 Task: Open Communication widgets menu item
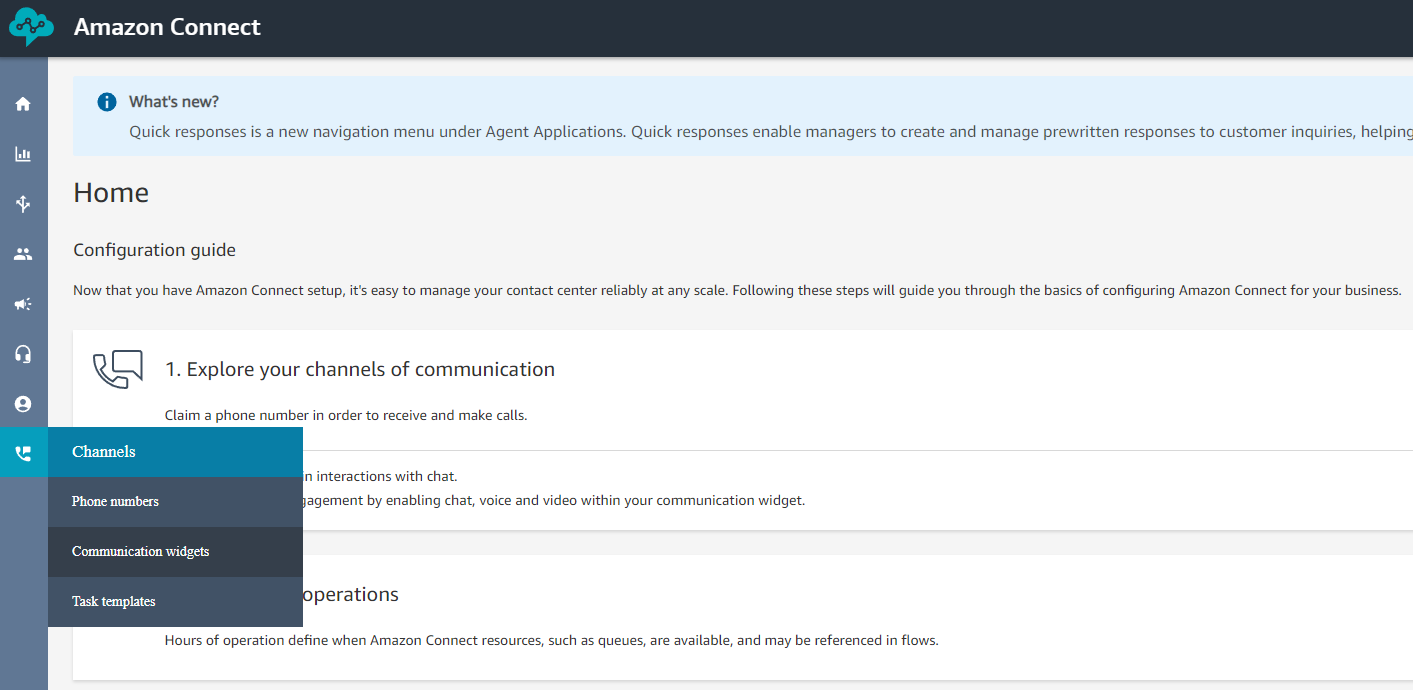(175, 552)
